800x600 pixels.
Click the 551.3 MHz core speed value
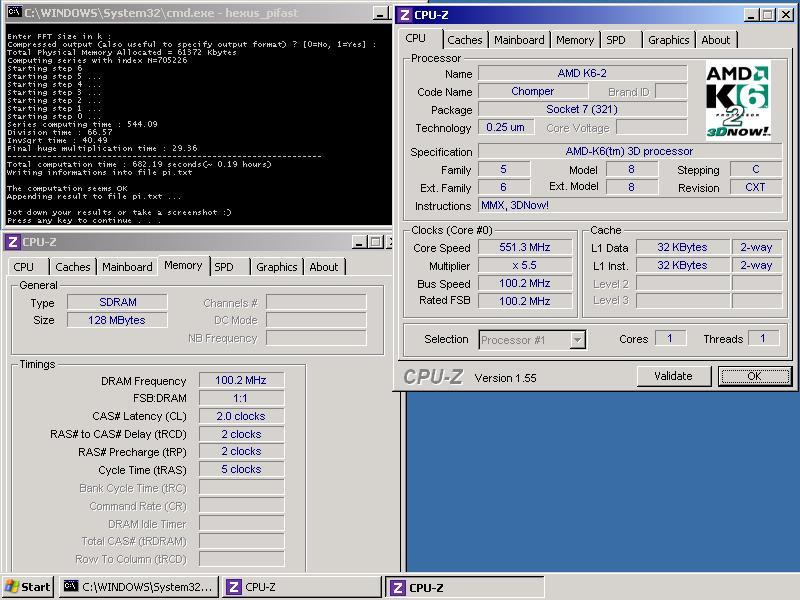[x=525, y=247]
